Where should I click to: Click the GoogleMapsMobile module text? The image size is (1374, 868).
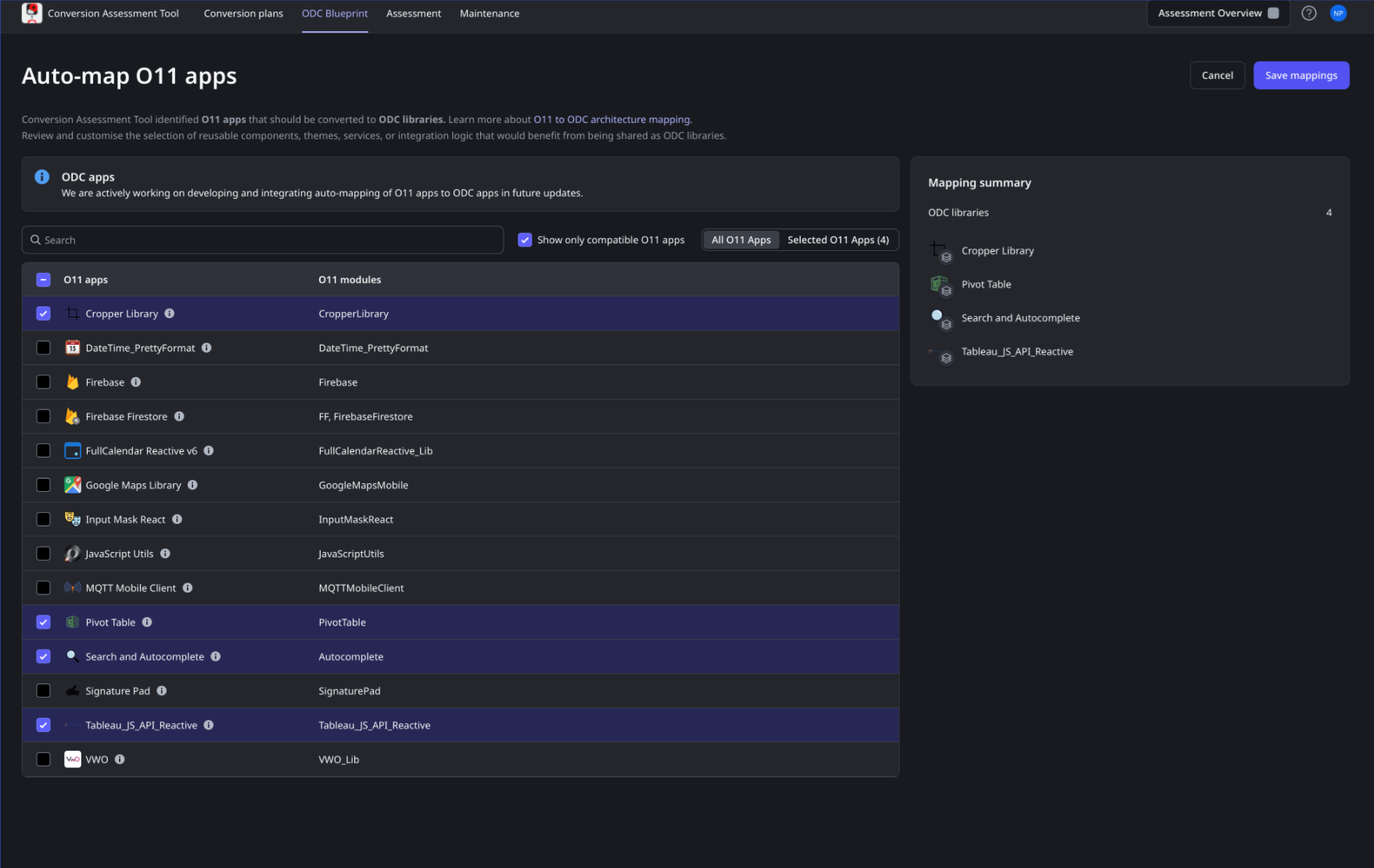point(364,485)
